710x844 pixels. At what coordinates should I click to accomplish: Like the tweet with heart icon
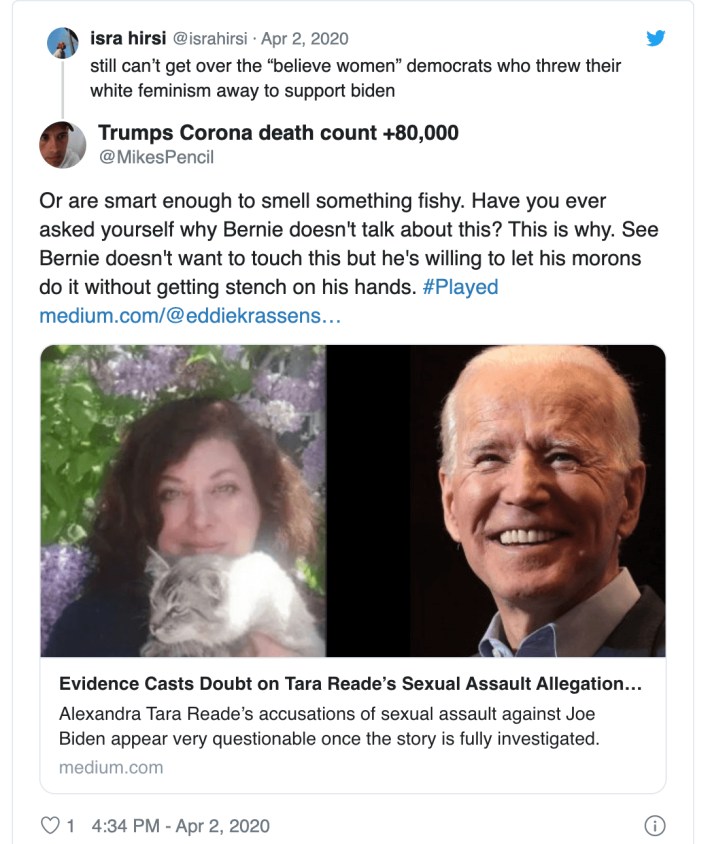click(49, 826)
